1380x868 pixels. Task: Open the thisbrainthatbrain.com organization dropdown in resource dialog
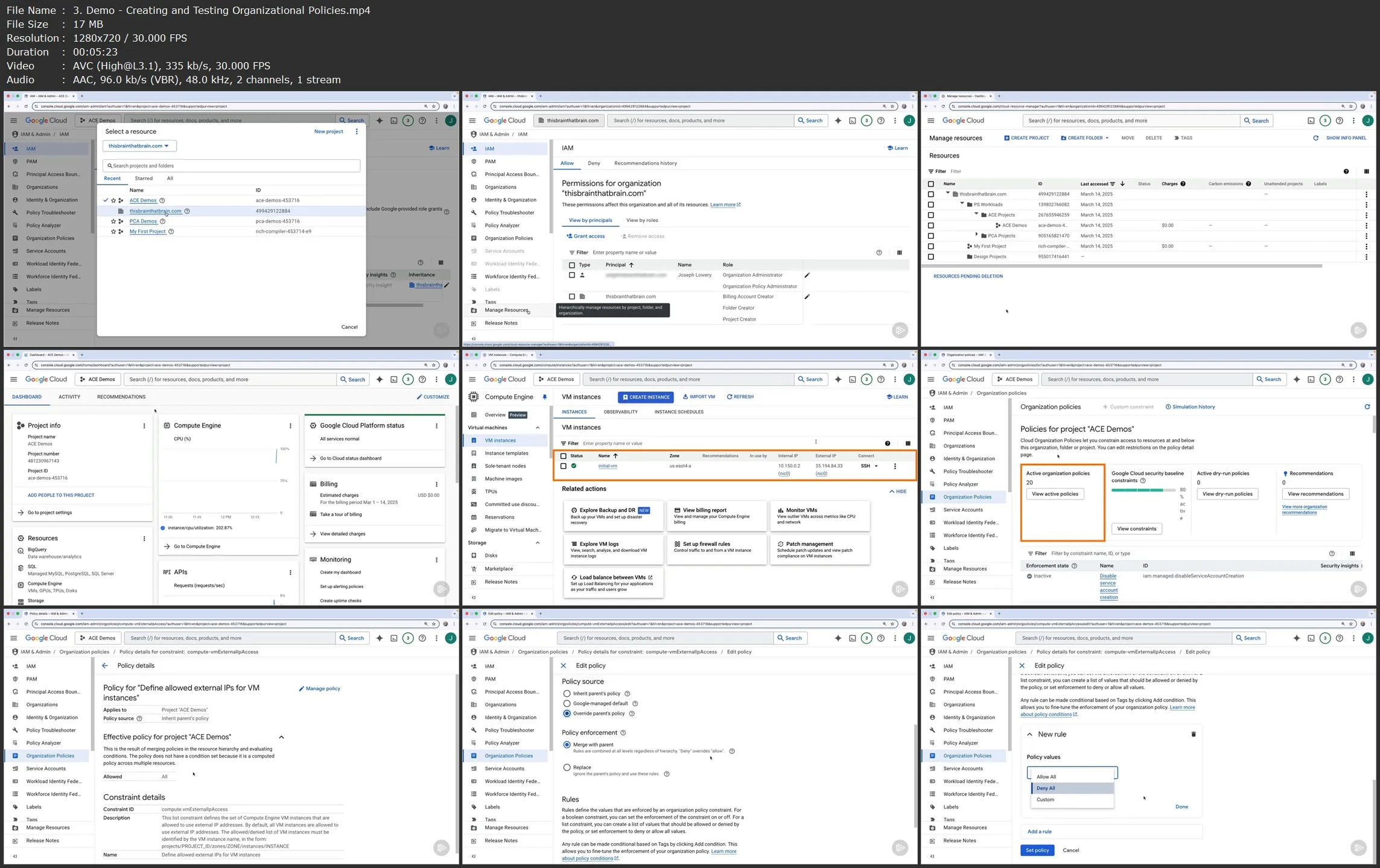139,146
